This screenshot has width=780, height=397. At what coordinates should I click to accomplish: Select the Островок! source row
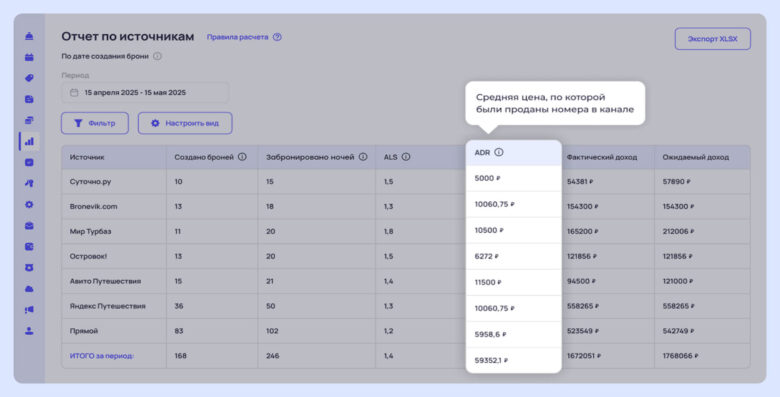[x=405, y=256]
